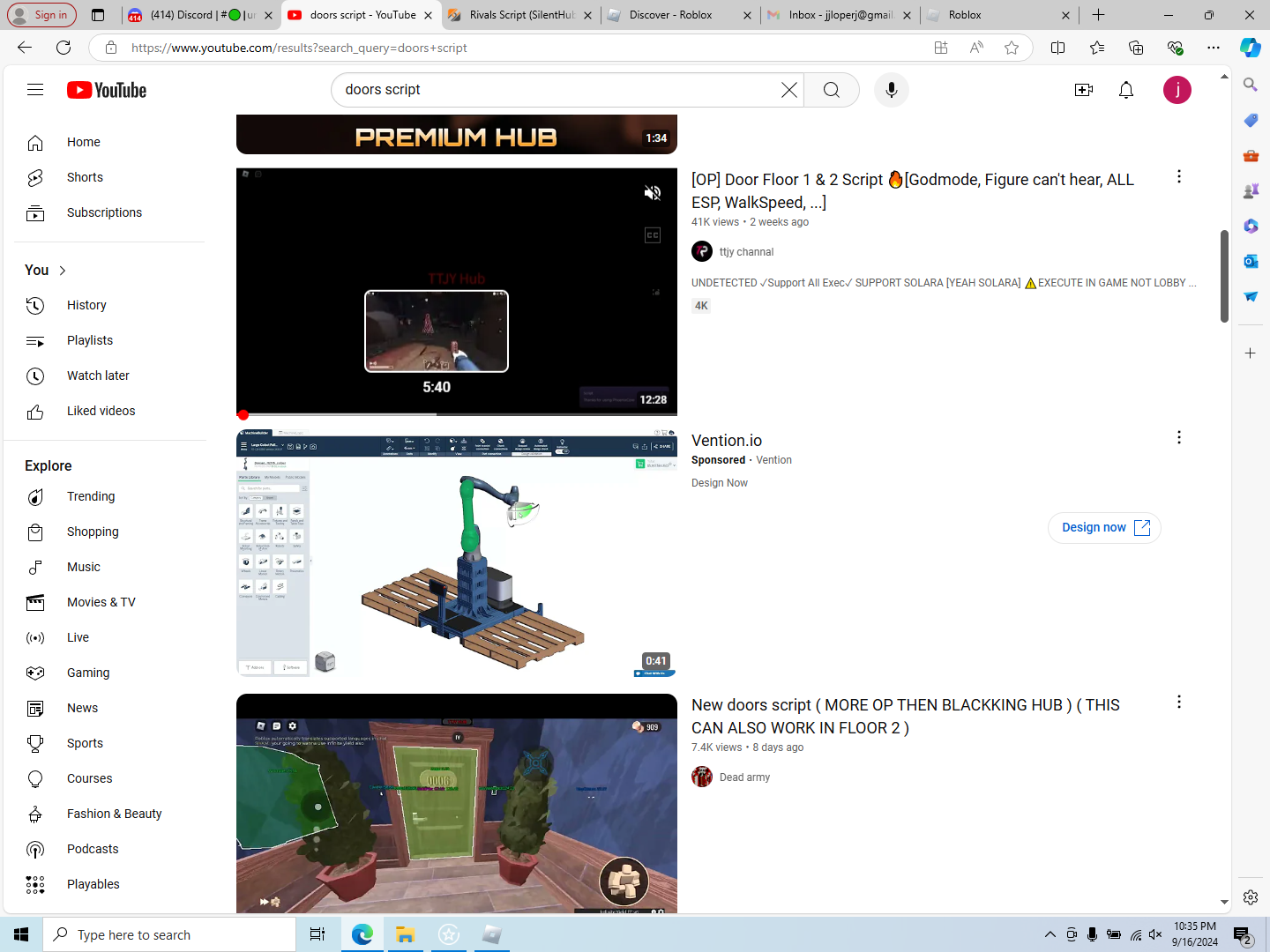Open ttjy channal channel page
The height and width of the screenshot is (952, 1270).
tap(746, 252)
